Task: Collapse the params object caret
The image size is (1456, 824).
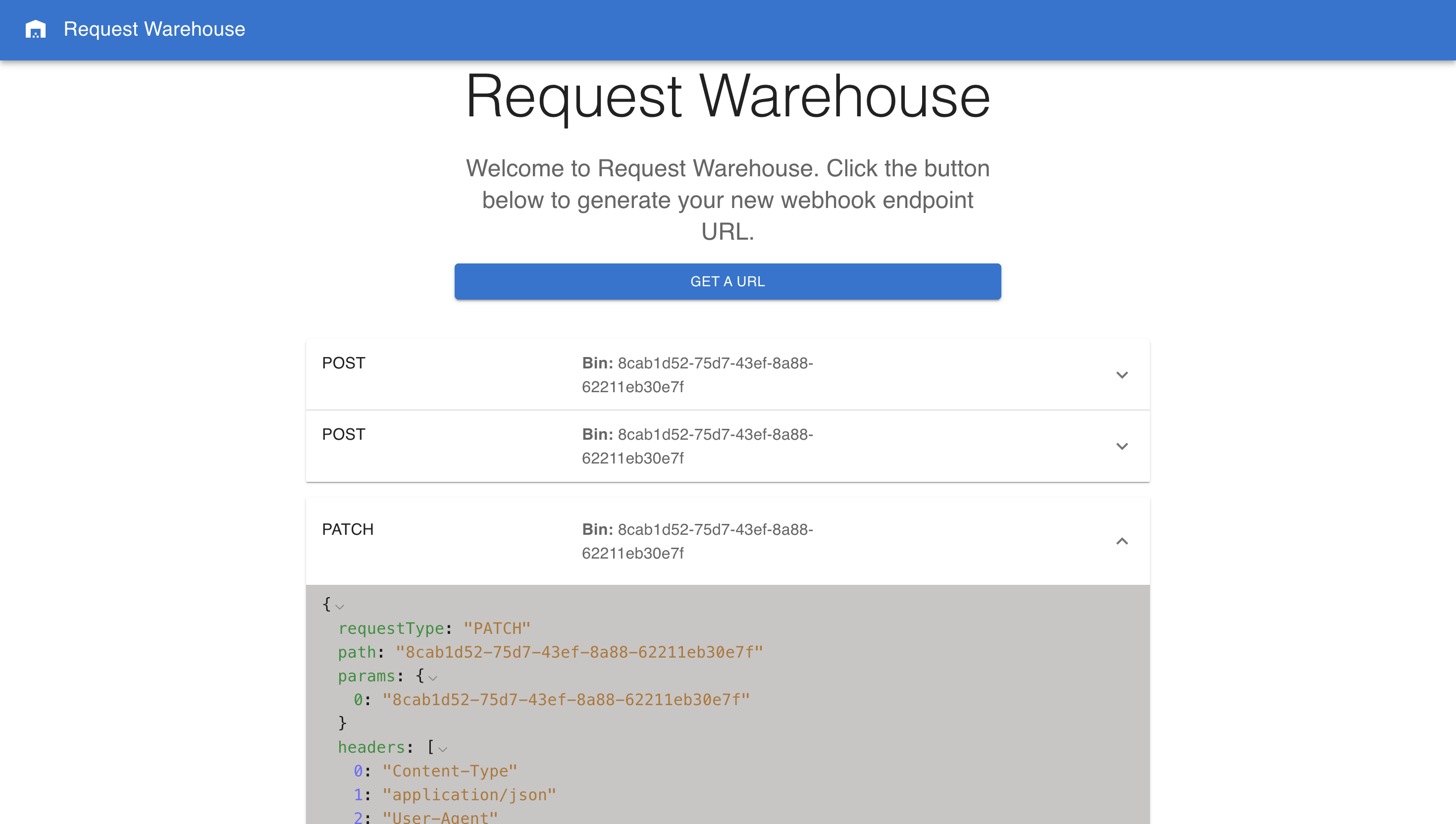Action: (x=433, y=678)
